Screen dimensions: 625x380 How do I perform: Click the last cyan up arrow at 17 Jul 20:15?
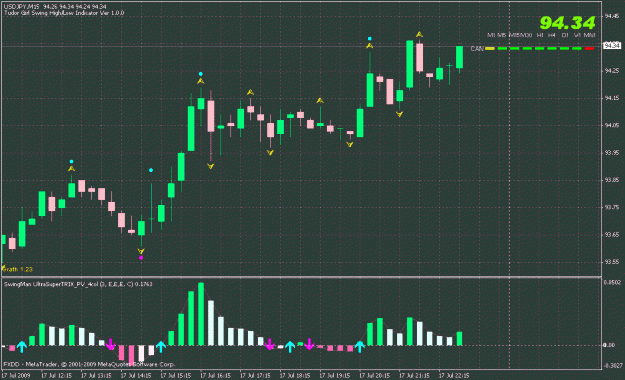360,347
